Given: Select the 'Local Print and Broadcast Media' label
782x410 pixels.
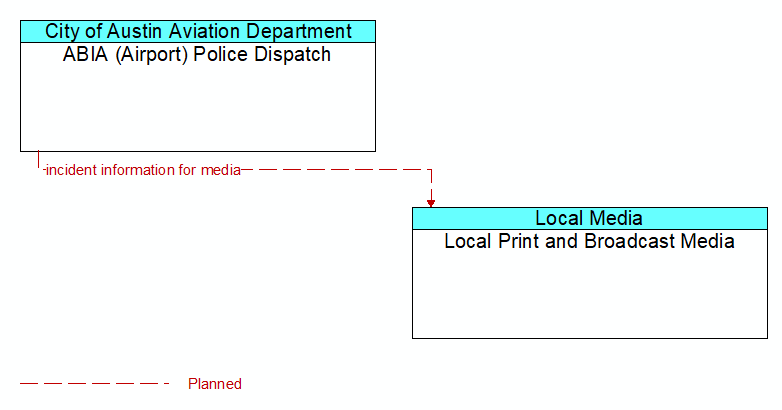Looking at the screenshot, I should tap(589, 241).
